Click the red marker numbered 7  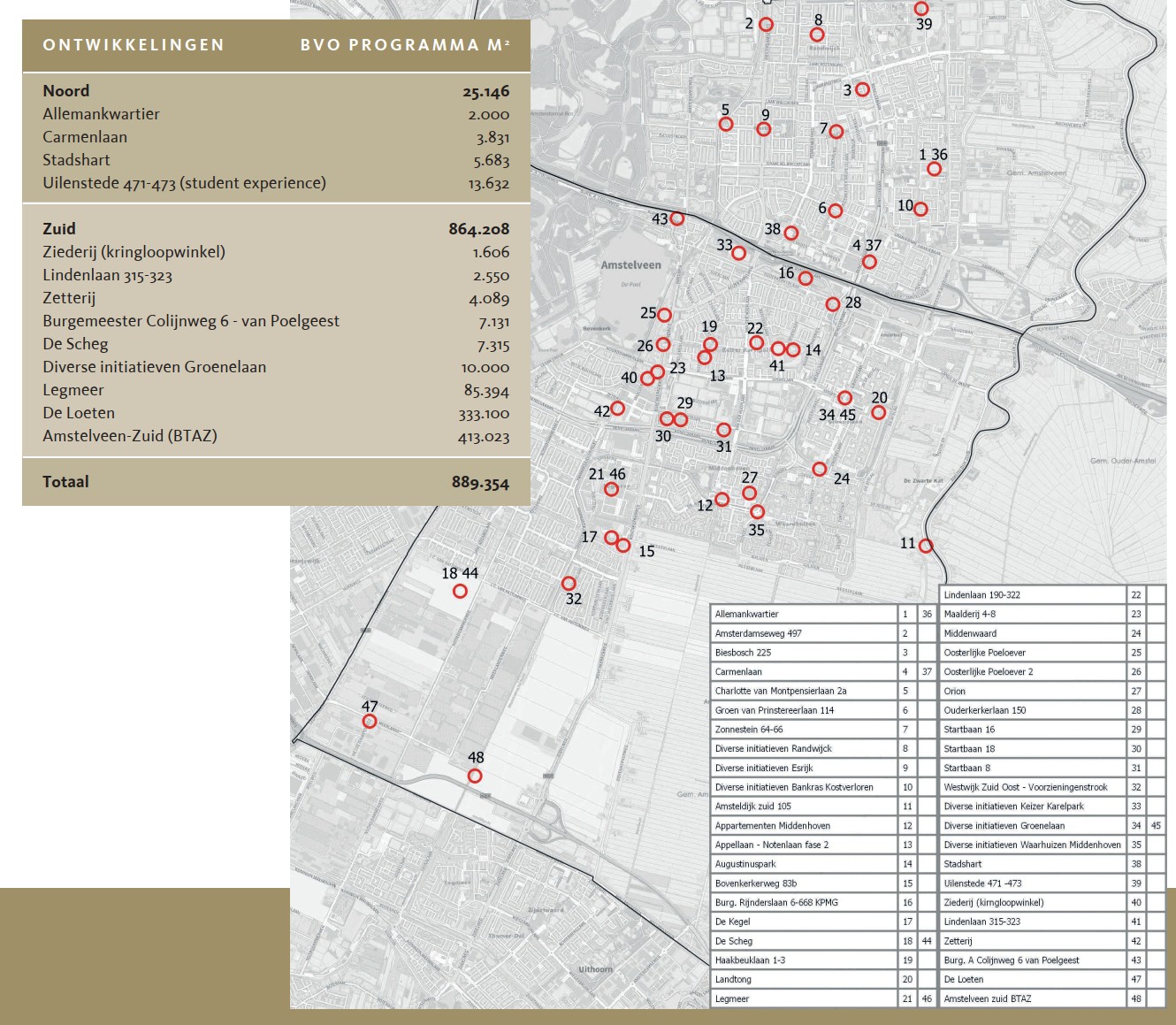pos(836,132)
